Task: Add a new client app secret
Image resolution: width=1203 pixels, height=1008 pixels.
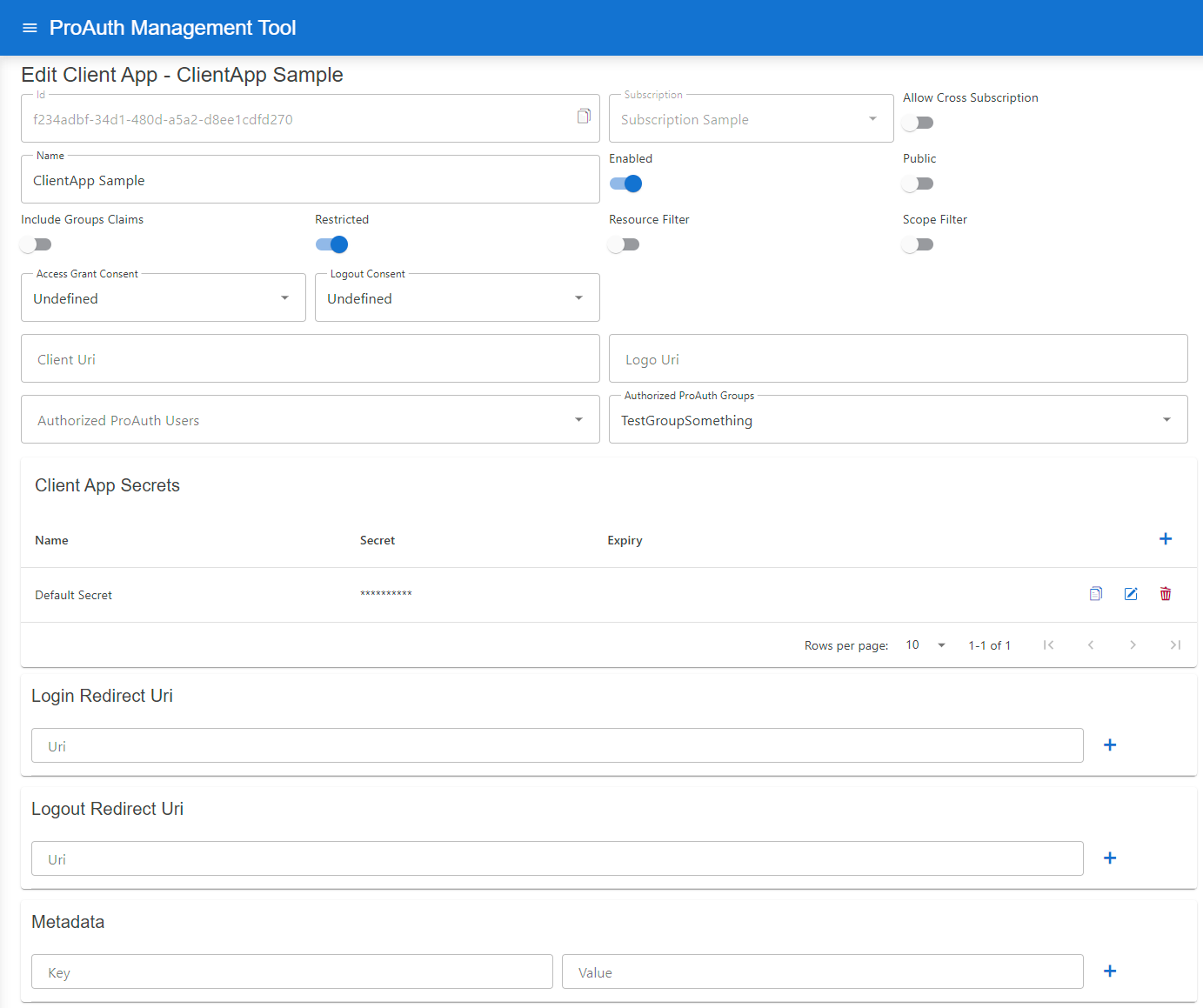Action: point(1166,538)
